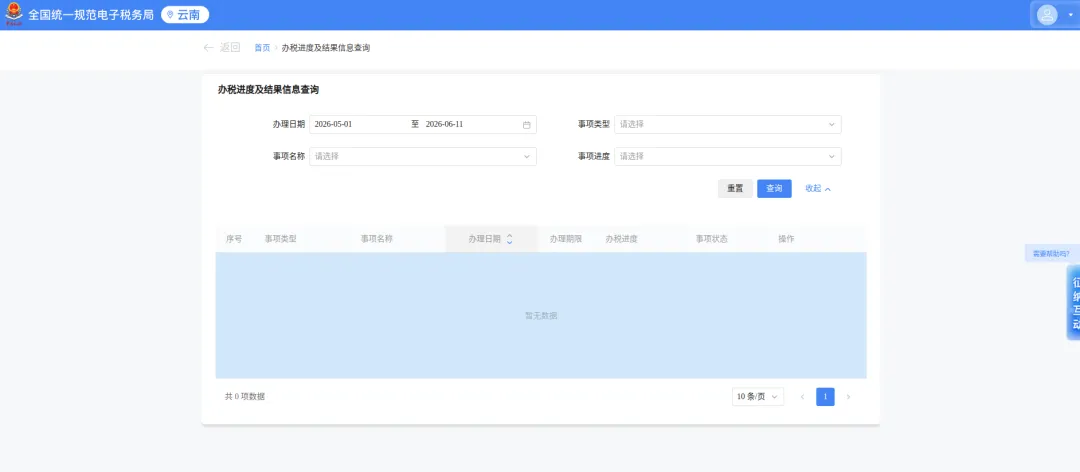Expand the user account dropdown arrow
Viewport: 1080px width, 472px height.
point(1070,14)
